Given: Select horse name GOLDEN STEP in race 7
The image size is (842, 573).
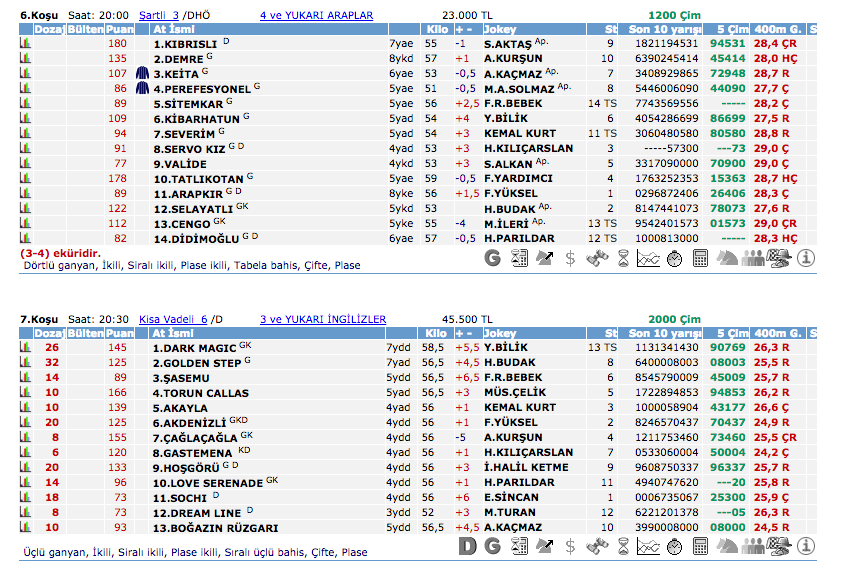Looking at the screenshot, I should (x=196, y=363).
